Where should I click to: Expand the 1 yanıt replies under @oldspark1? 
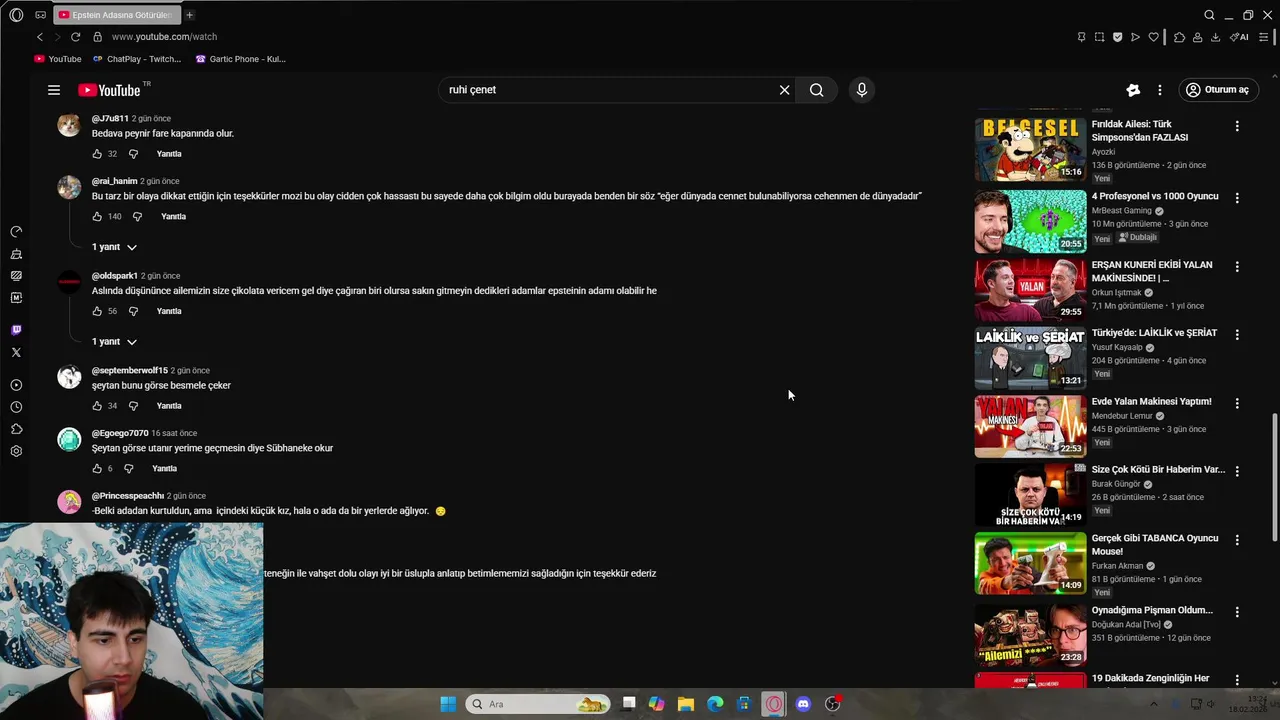click(x=114, y=342)
